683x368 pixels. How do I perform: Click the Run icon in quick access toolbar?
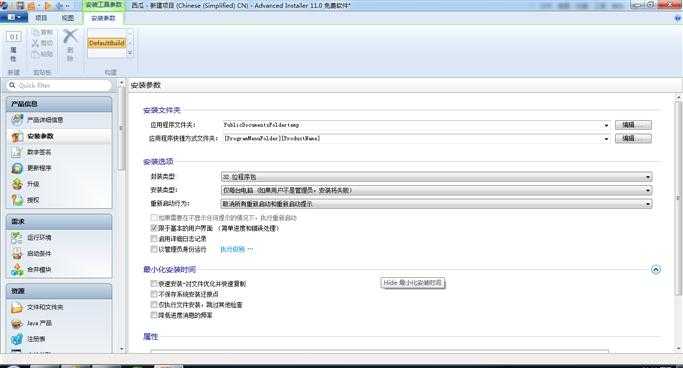click(48, 6)
